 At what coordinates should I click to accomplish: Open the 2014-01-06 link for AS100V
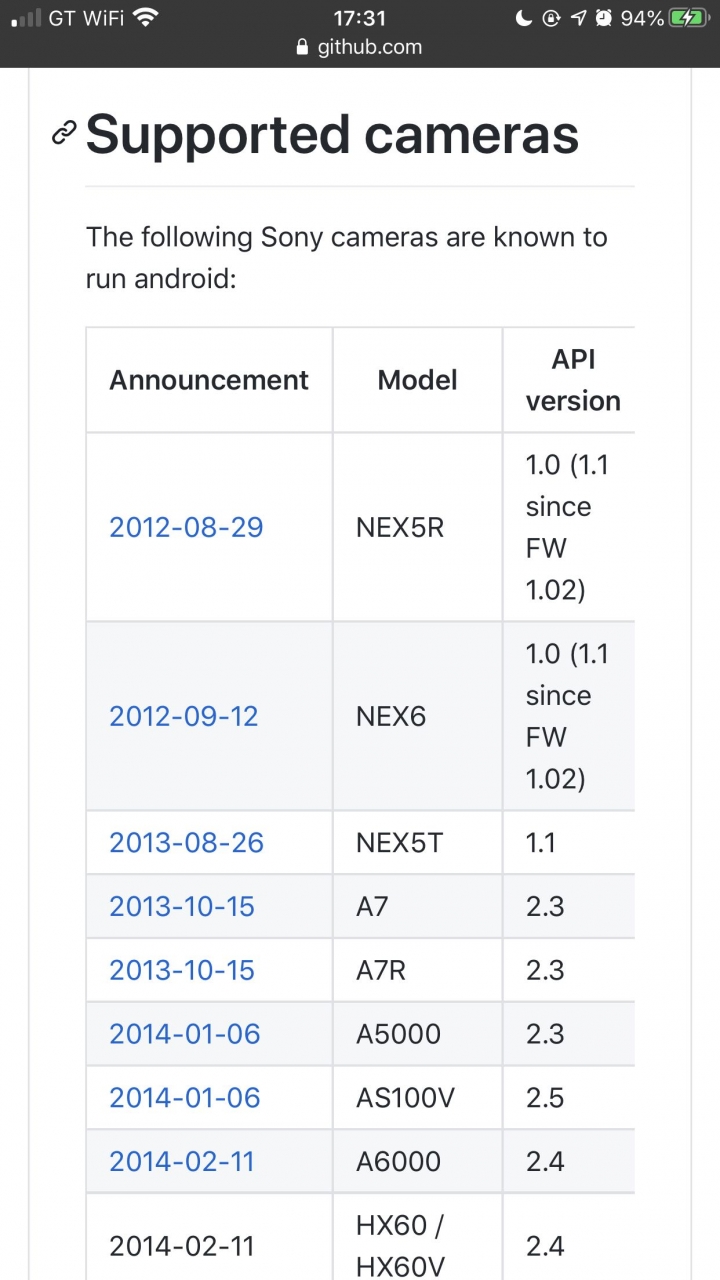(x=185, y=1098)
